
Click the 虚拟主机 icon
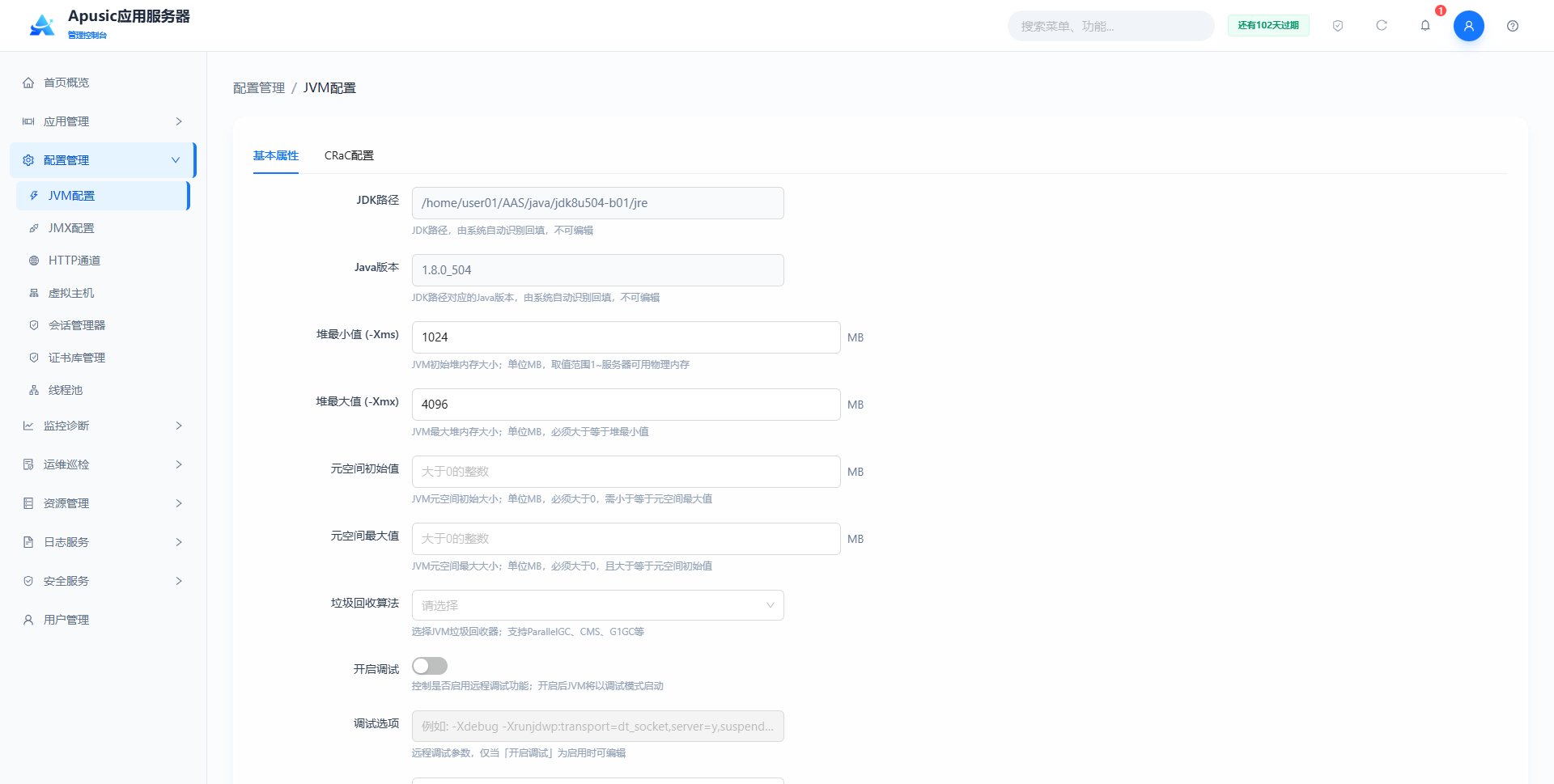click(x=34, y=293)
